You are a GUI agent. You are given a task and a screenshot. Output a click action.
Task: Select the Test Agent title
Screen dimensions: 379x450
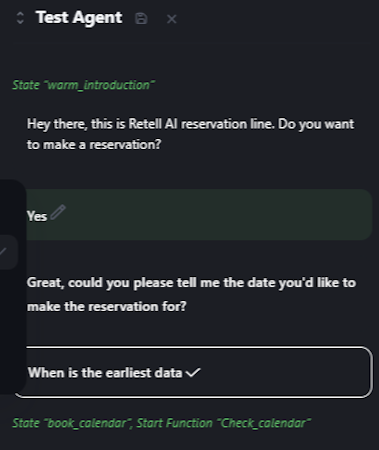79,17
